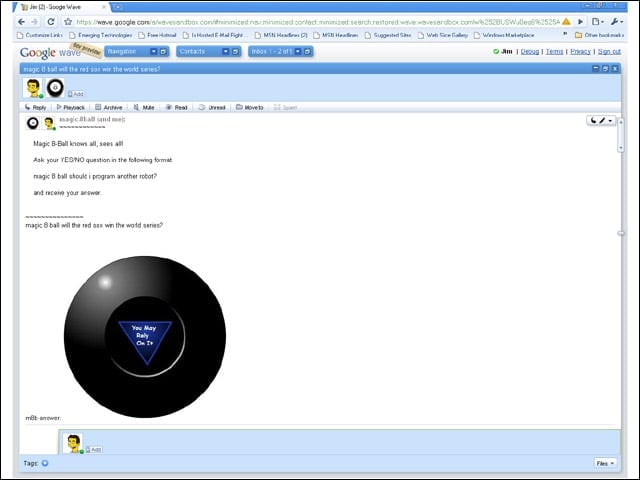Click the Jim online status indicator
640x480 pixels.
point(496,51)
